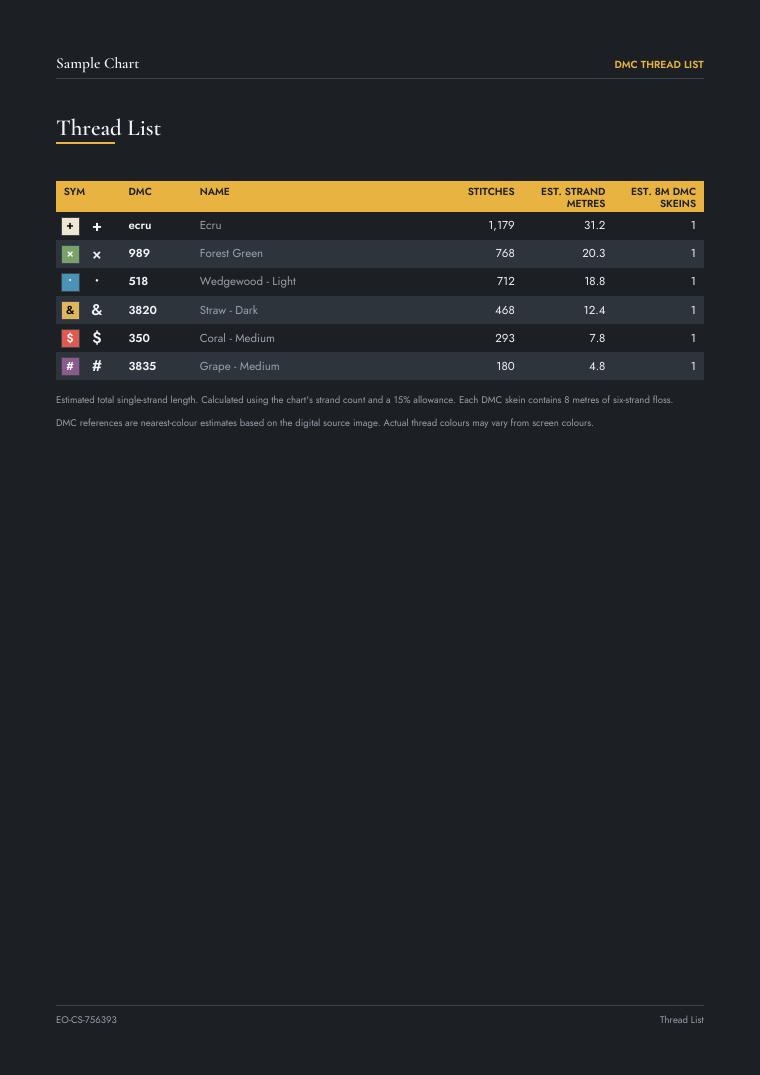
Task: Click the white ampersand symbol beside 3820
Action: (x=97, y=310)
